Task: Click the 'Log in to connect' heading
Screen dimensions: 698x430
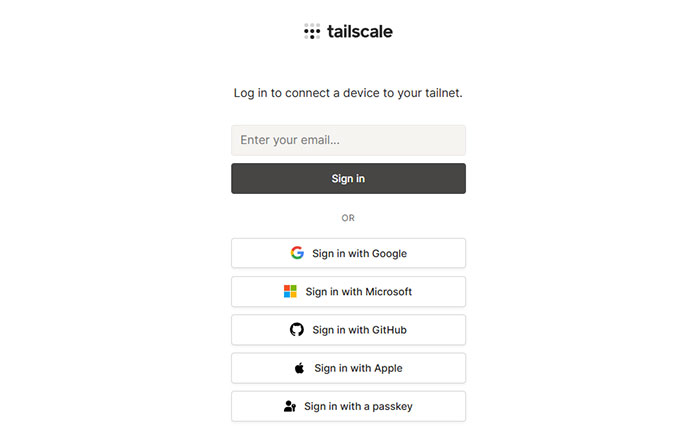Action: [x=348, y=93]
